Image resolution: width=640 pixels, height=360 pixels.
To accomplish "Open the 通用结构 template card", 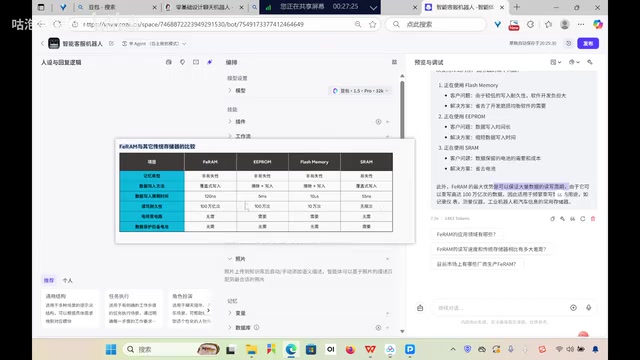I will point(70,308).
